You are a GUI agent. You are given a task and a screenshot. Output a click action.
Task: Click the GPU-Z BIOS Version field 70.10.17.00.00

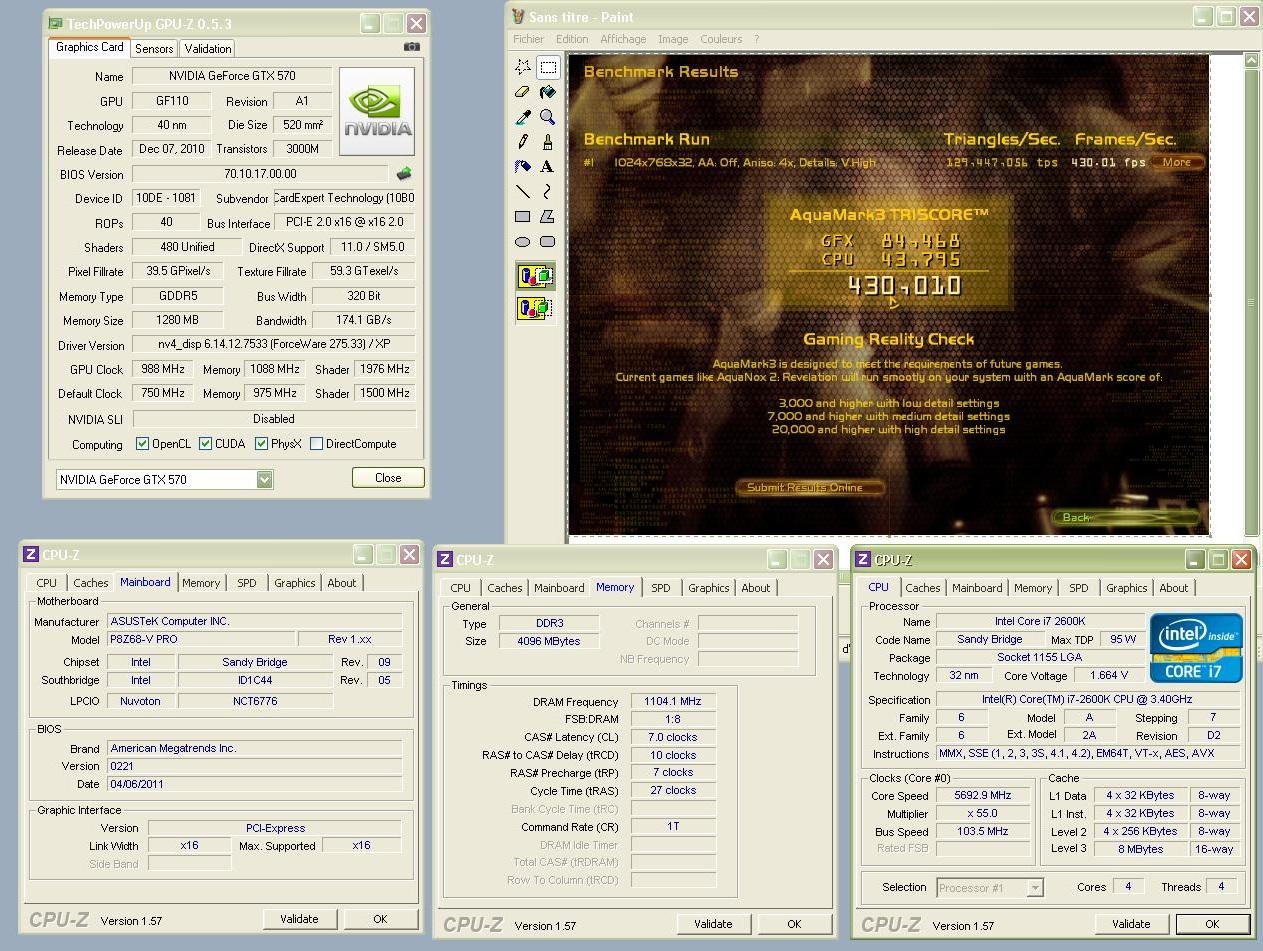(260, 174)
